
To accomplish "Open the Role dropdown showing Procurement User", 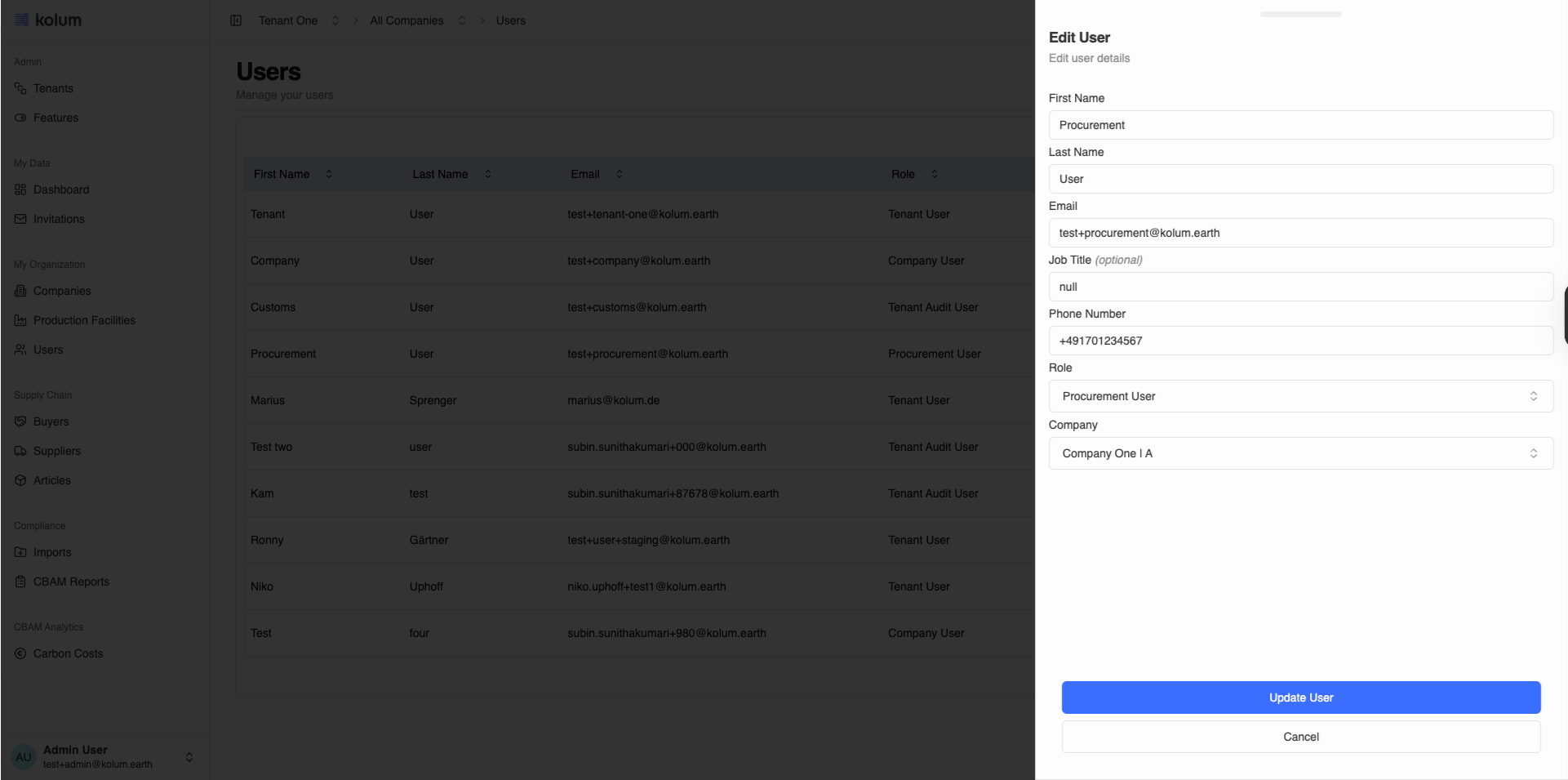I will click(x=1299, y=396).
